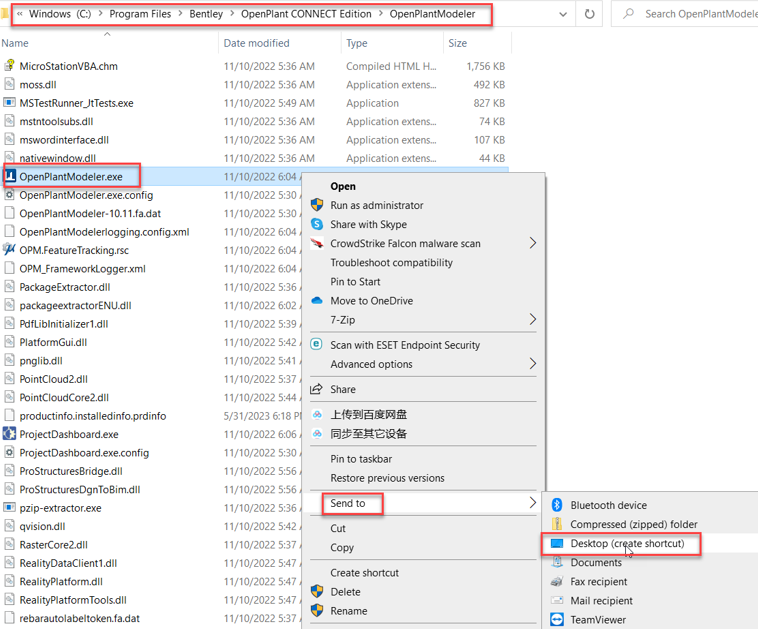This screenshot has height=629, width=758.
Task: Click the Bluetooth device icon
Action: click(557, 505)
